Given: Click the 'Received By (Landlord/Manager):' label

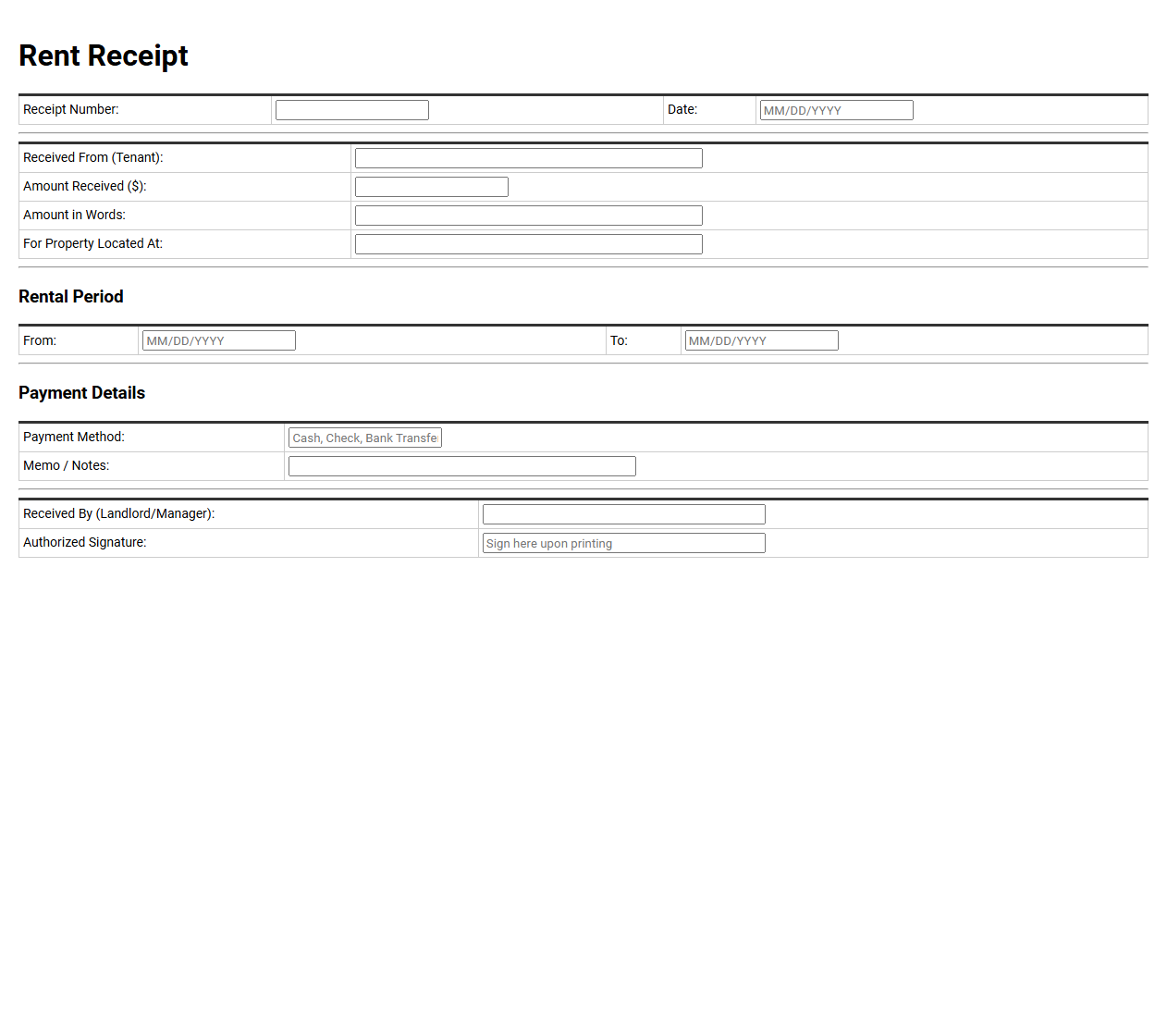Looking at the screenshot, I should [118, 513].
